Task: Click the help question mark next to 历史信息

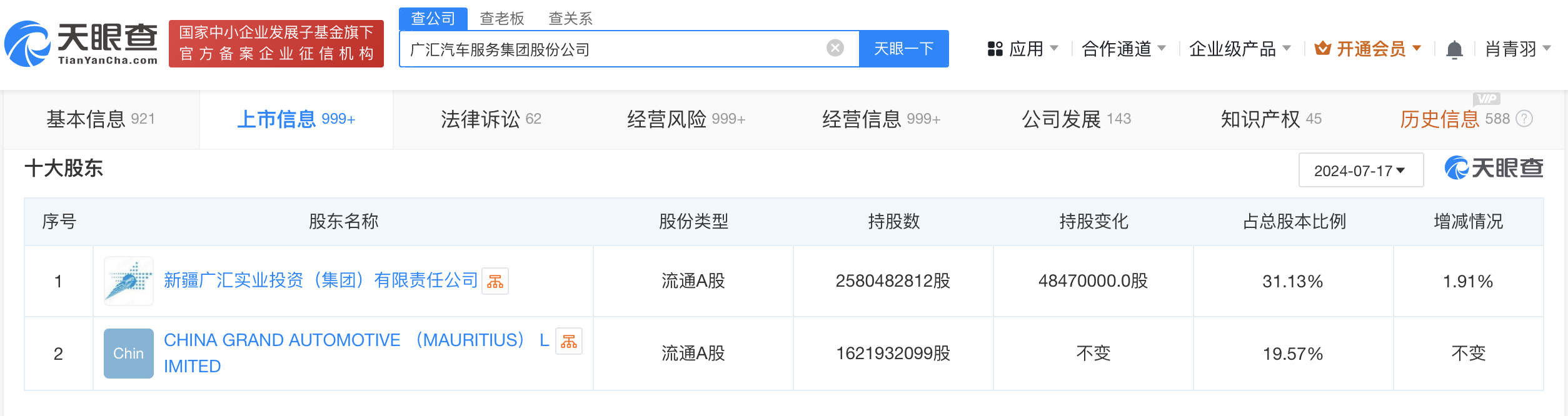Action: click(x=1525, y=119)
